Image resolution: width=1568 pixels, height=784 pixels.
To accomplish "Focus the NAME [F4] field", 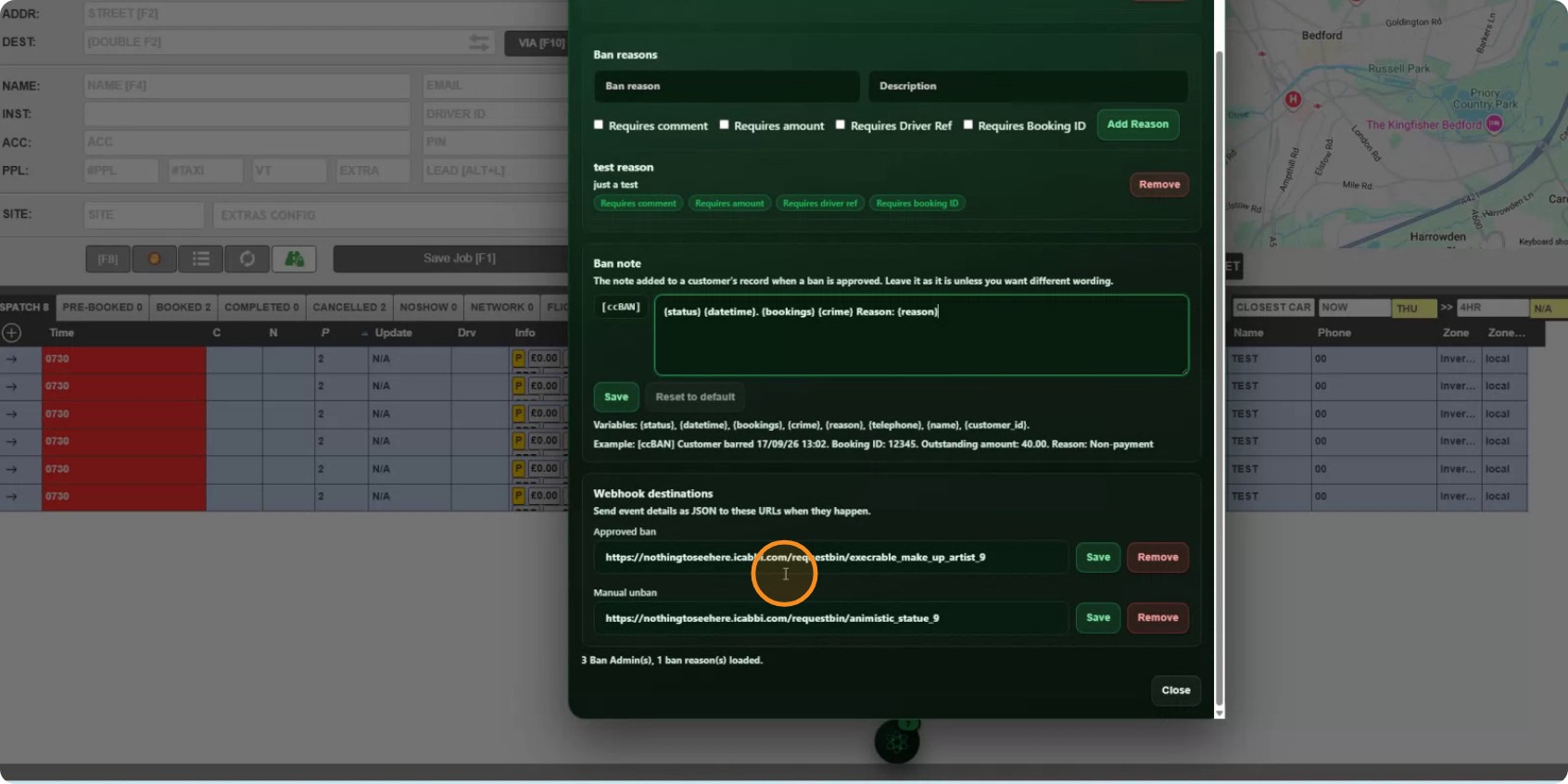I will (x=247, y=86).
